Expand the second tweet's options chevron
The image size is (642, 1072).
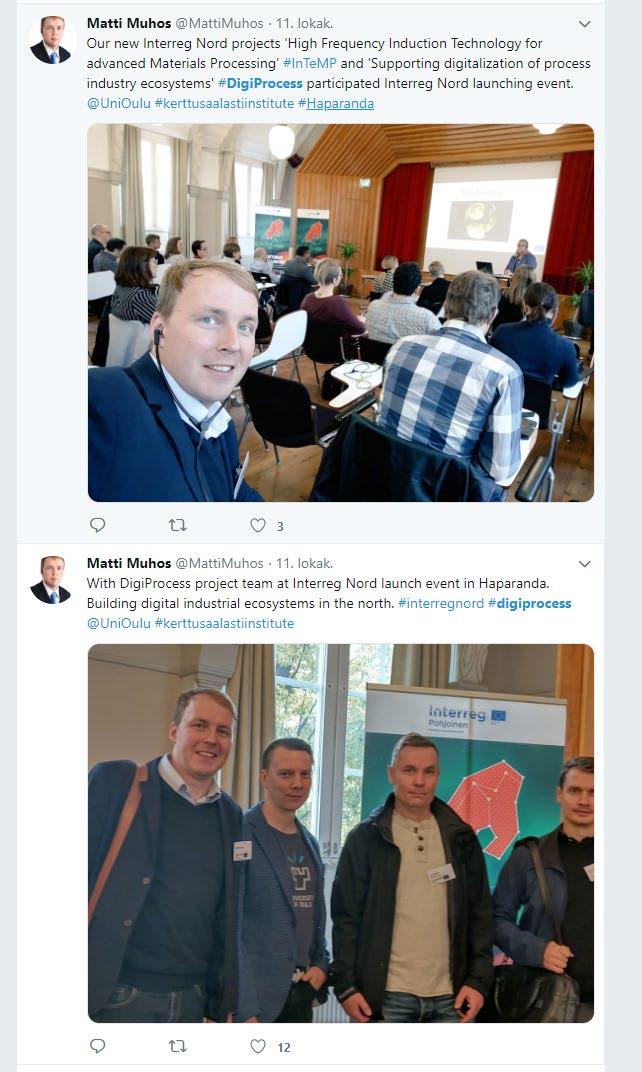pyautogui.click(x=585, y=564)
